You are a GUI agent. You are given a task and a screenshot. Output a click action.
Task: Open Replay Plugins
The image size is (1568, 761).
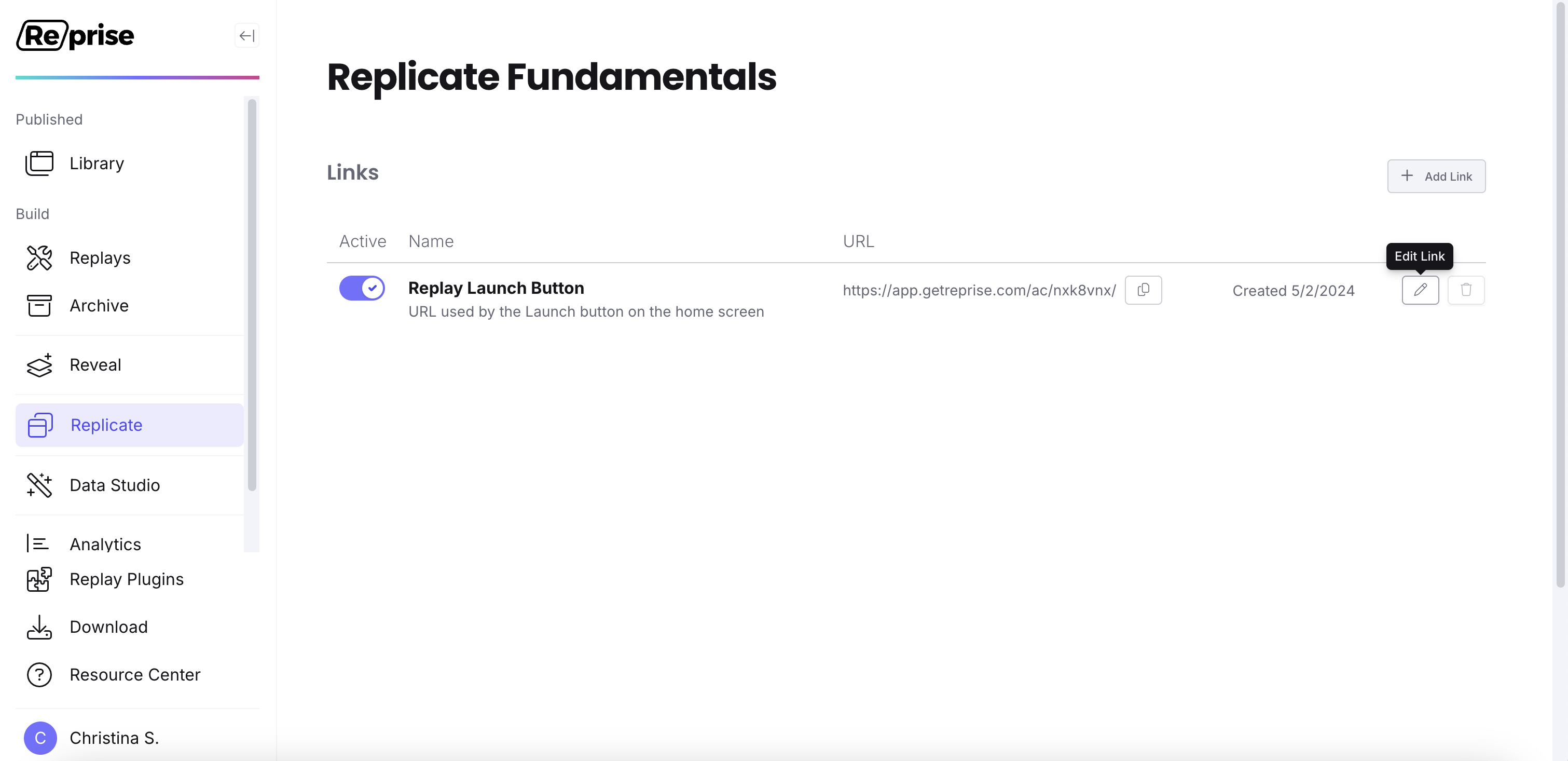pyautogui.click(x=130, y=579)
